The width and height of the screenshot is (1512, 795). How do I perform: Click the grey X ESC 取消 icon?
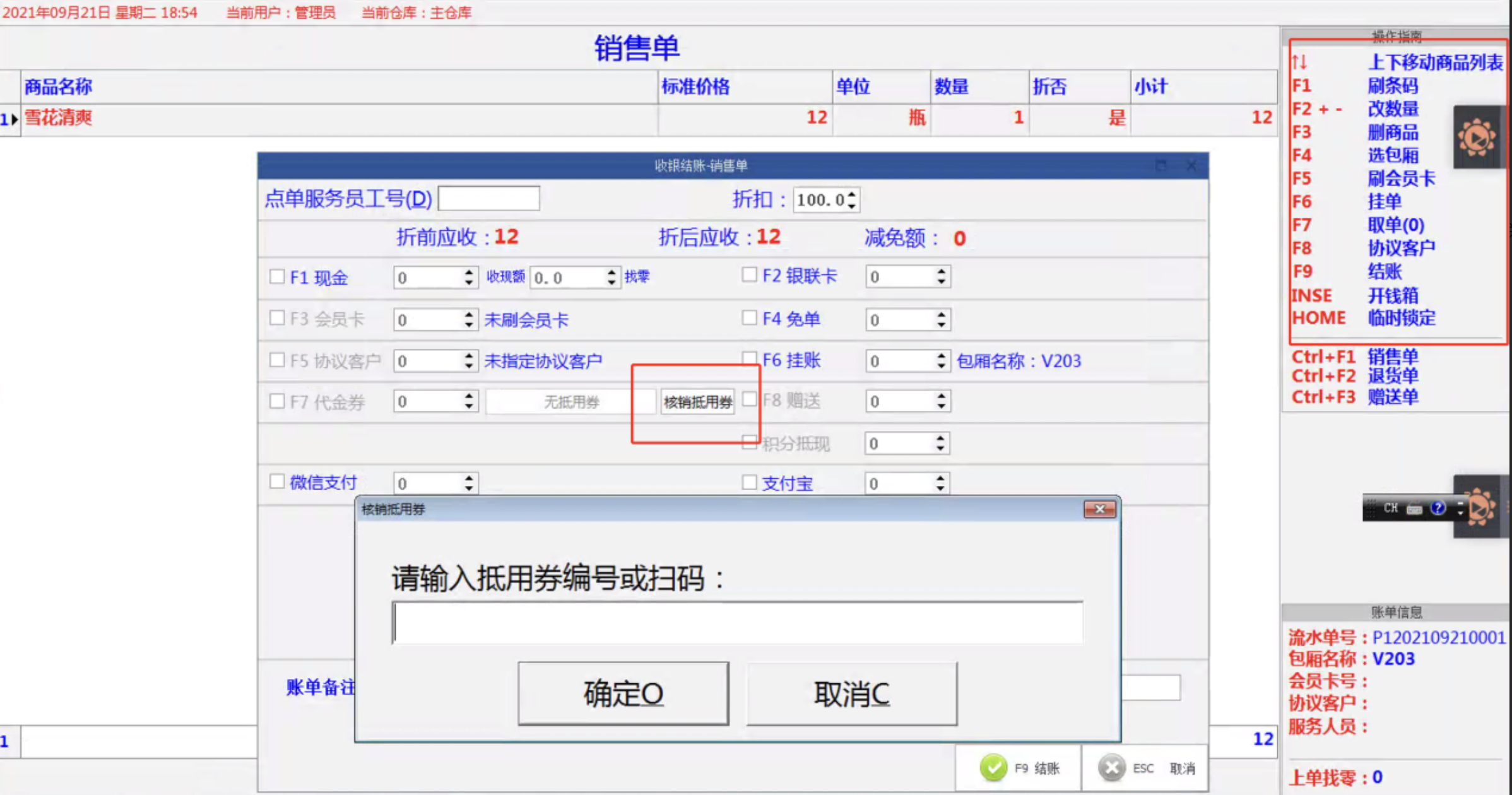tap(1112, 768)
